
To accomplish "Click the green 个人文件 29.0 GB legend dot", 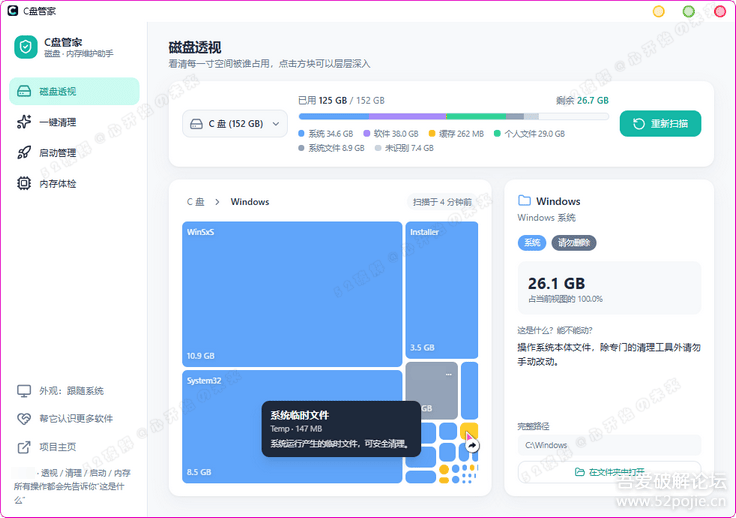I will 497,134.
